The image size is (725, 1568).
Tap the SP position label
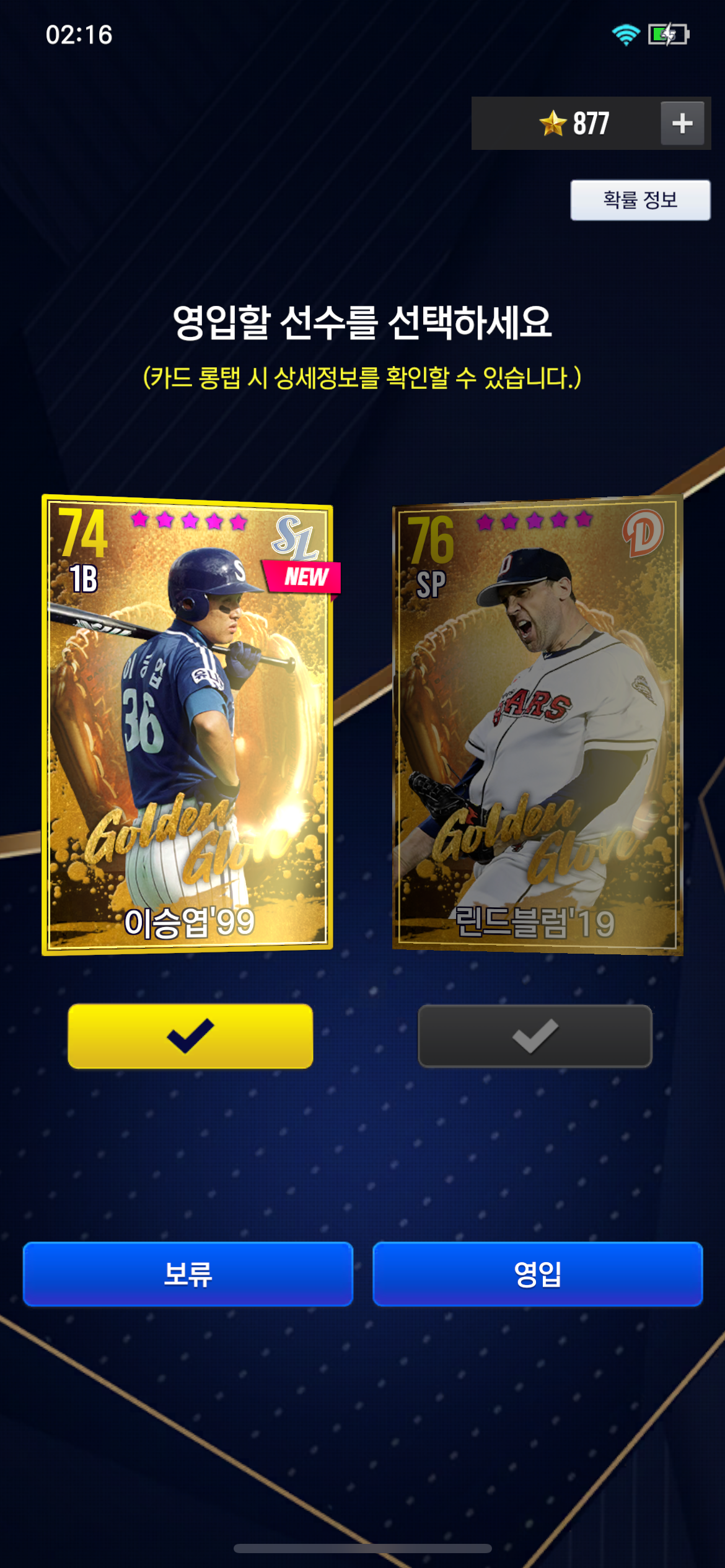(431, 584)
